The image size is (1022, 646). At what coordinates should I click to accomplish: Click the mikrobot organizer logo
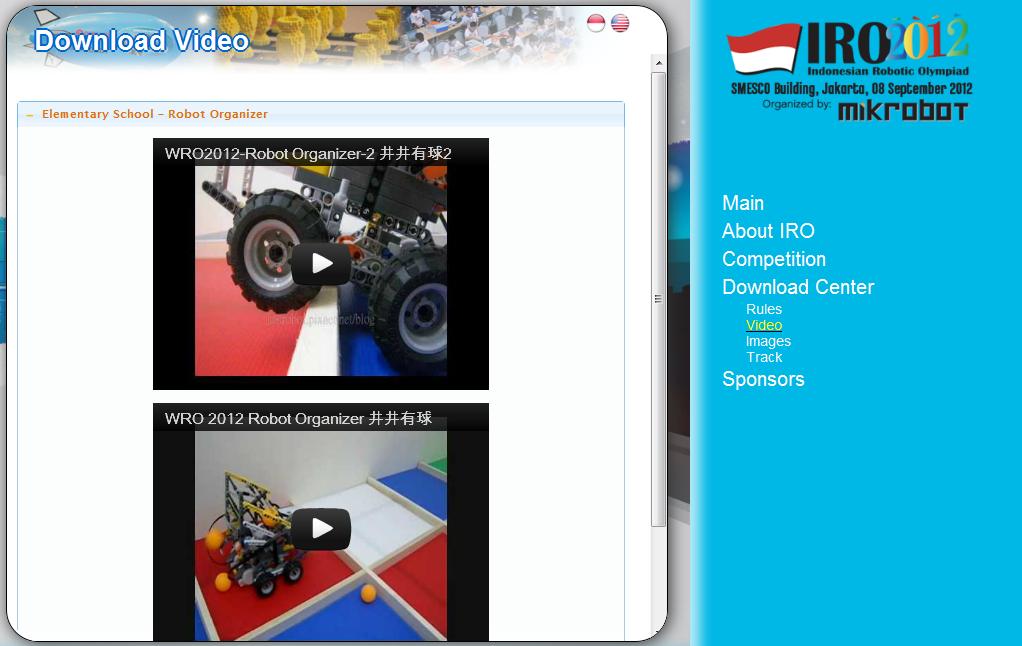tap(902, 111)
